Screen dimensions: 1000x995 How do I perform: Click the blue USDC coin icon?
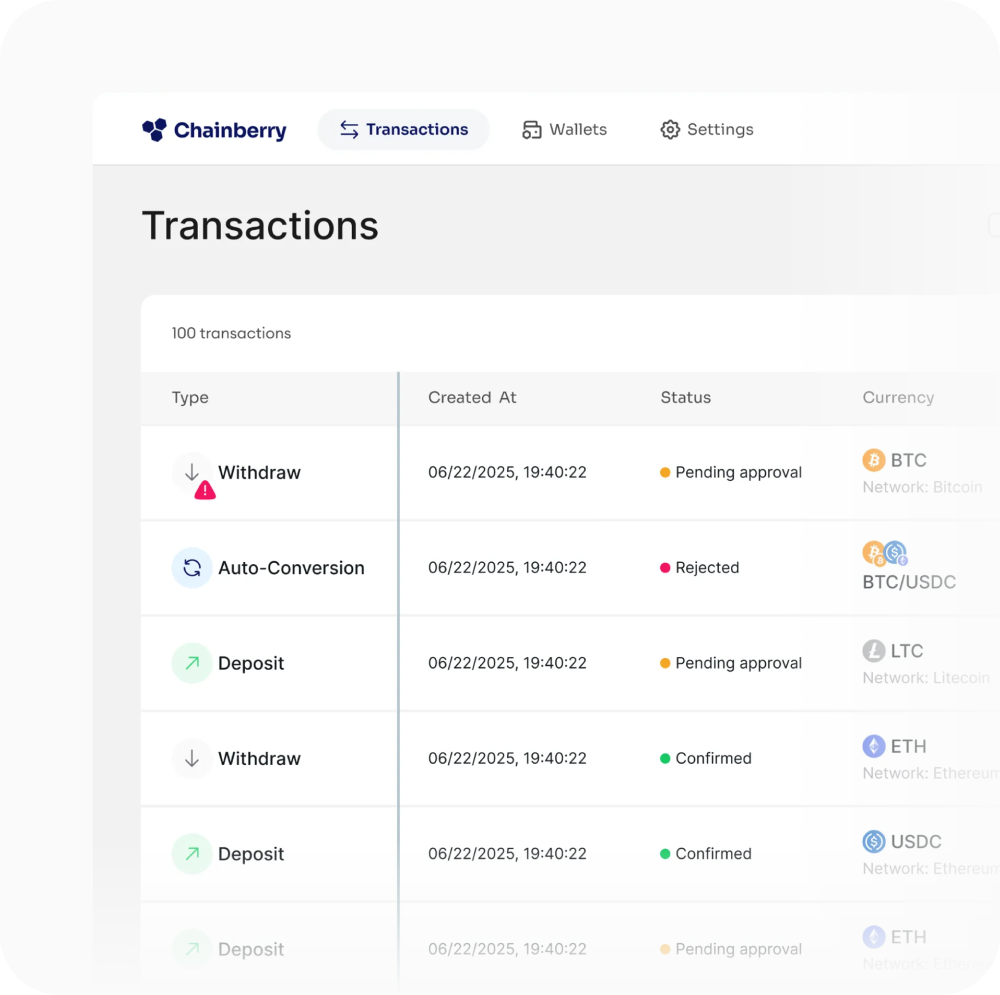874,842
